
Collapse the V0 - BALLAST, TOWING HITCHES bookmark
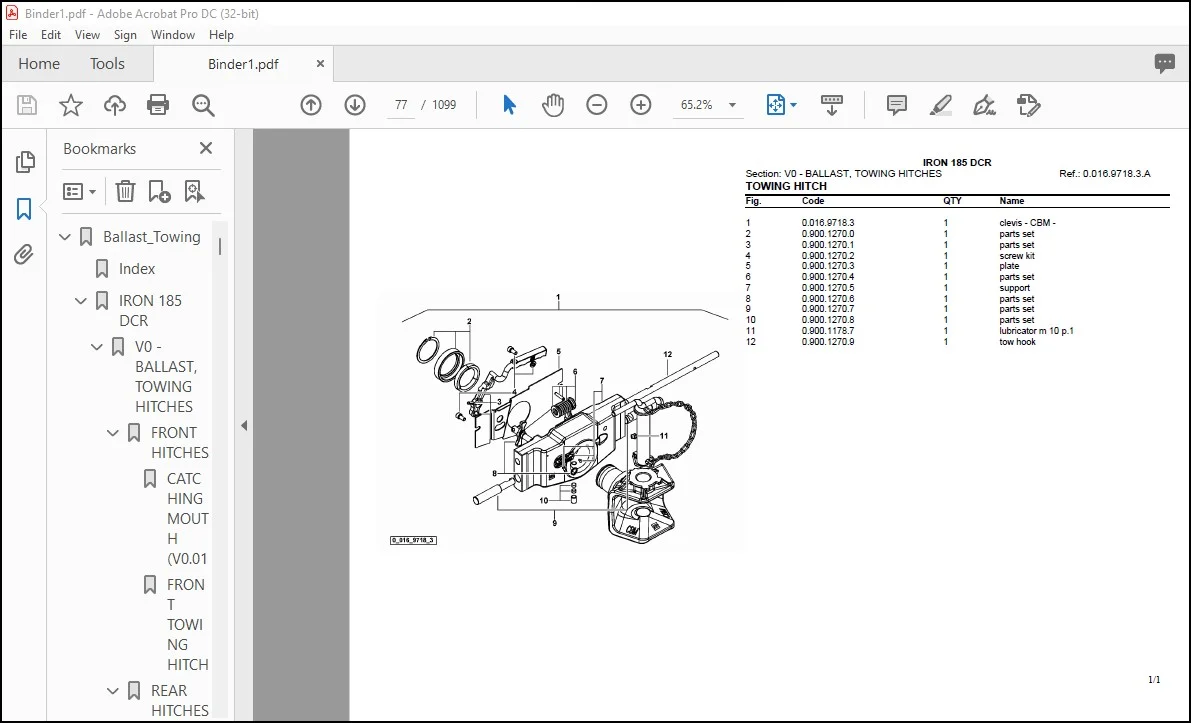point(97,347)
